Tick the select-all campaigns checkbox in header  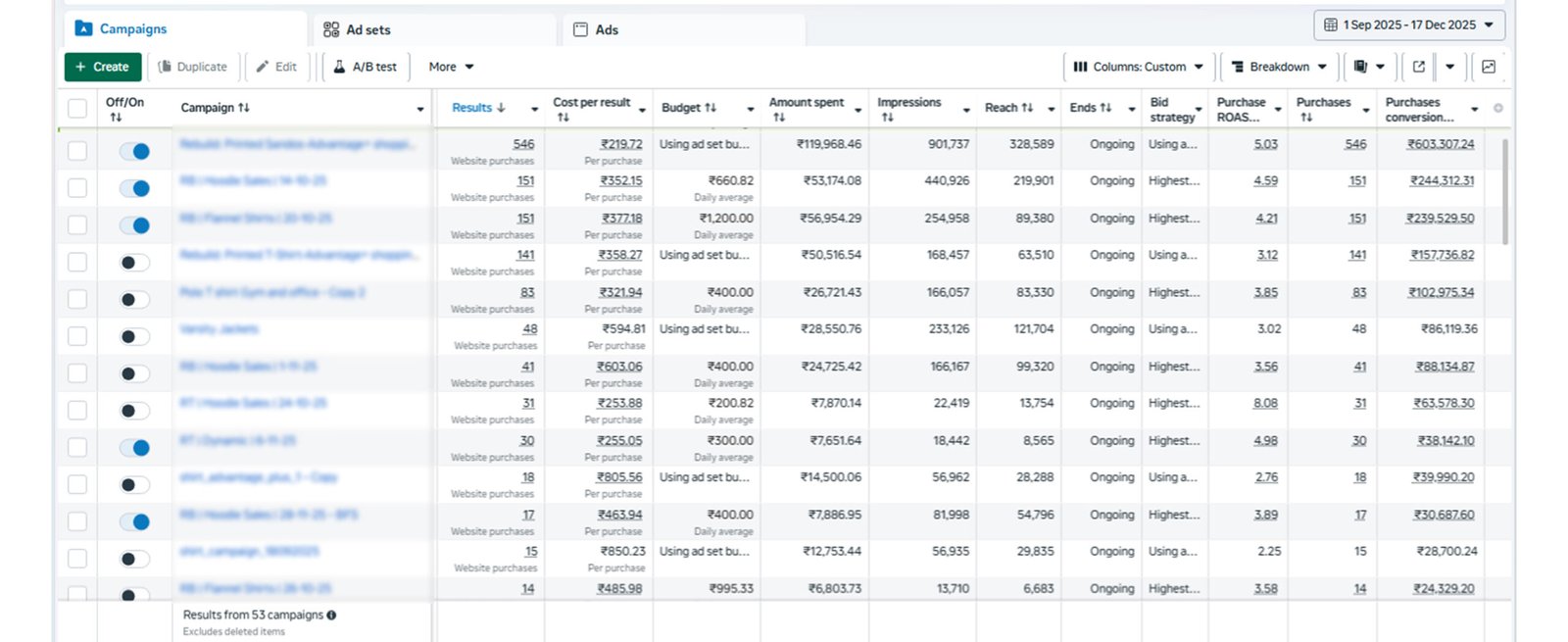[77, 108]
